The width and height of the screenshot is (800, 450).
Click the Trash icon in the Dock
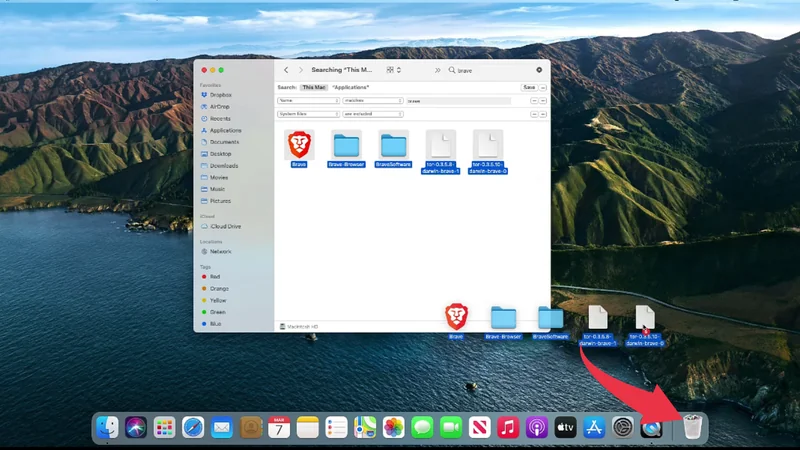coord(693,427)
